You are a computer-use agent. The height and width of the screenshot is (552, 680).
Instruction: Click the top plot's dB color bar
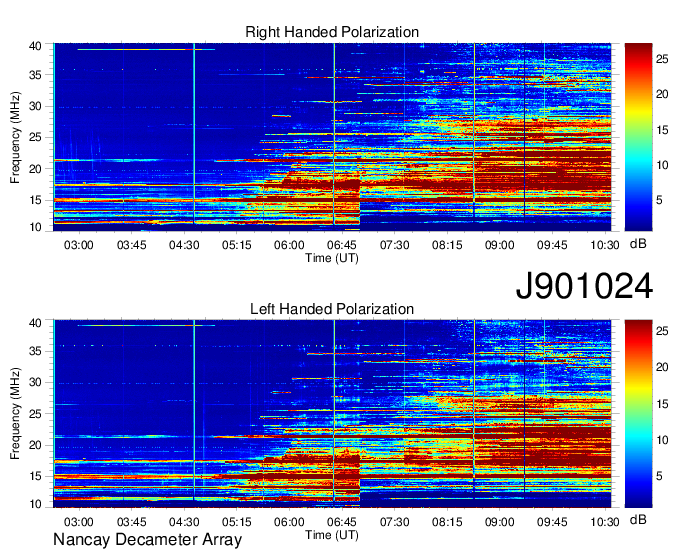(x=638, y=137)
